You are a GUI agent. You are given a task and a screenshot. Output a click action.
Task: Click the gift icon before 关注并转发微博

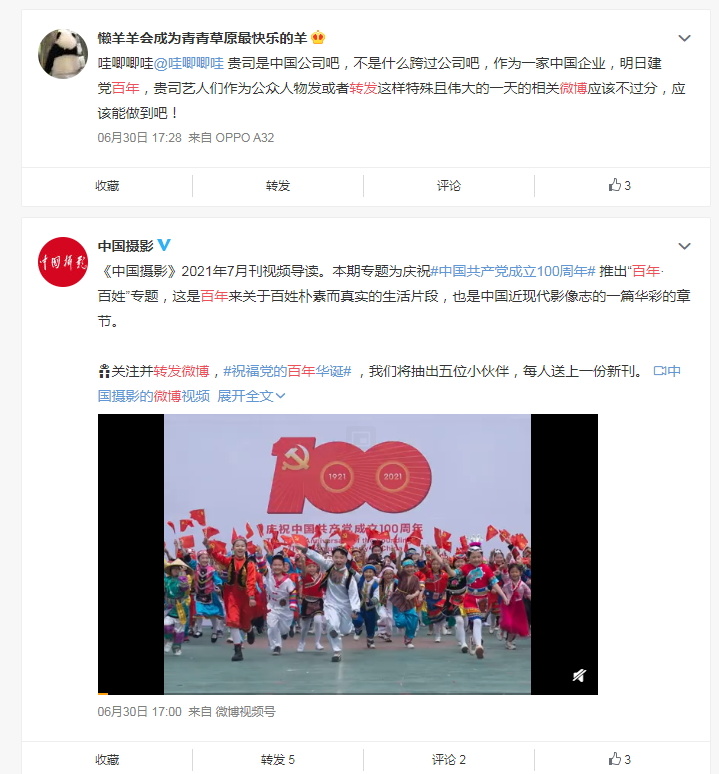pos(104,371)
